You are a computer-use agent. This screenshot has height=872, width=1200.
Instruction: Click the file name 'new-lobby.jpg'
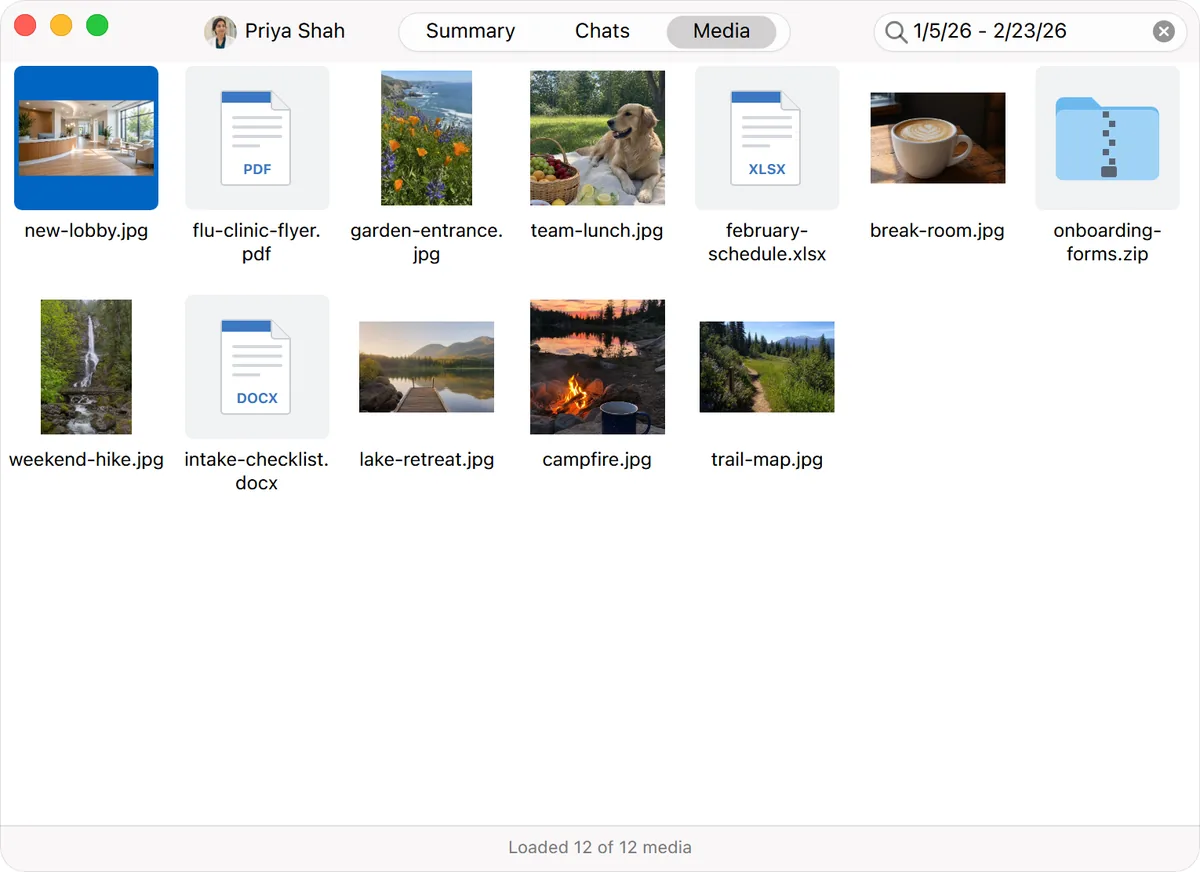pyautogui.click(x=86, y=231)
